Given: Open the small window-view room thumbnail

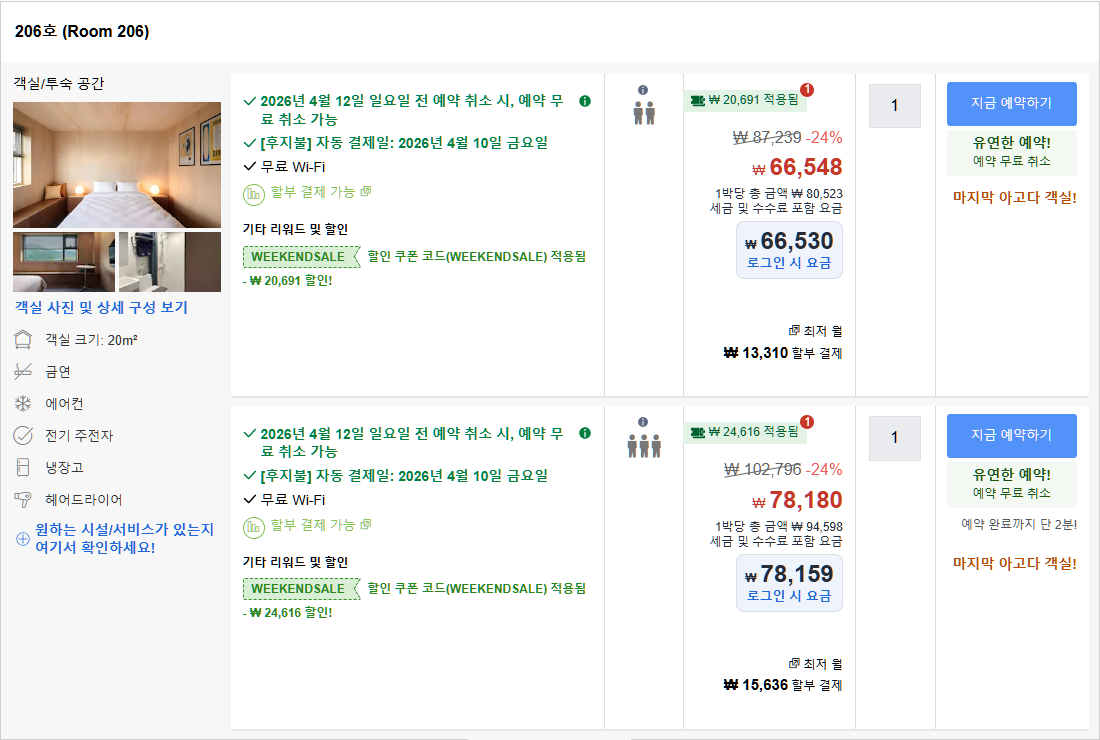Looking at the screenshot, I should [63, 262].
